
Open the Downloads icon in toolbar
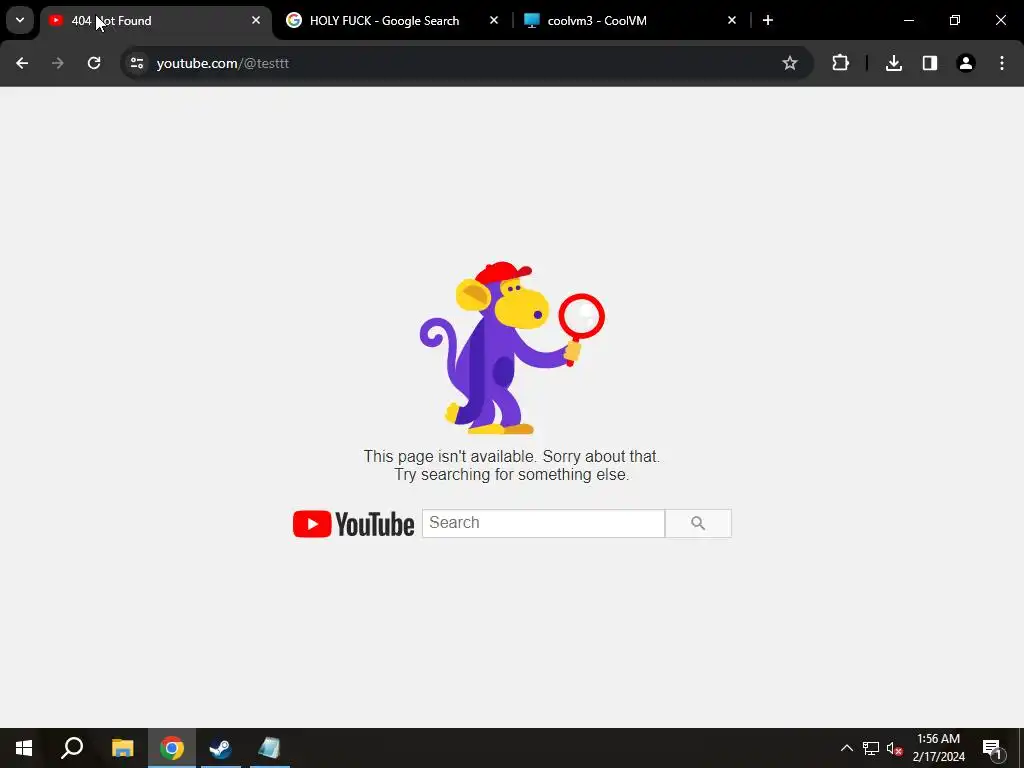click(x=894, y=63)
